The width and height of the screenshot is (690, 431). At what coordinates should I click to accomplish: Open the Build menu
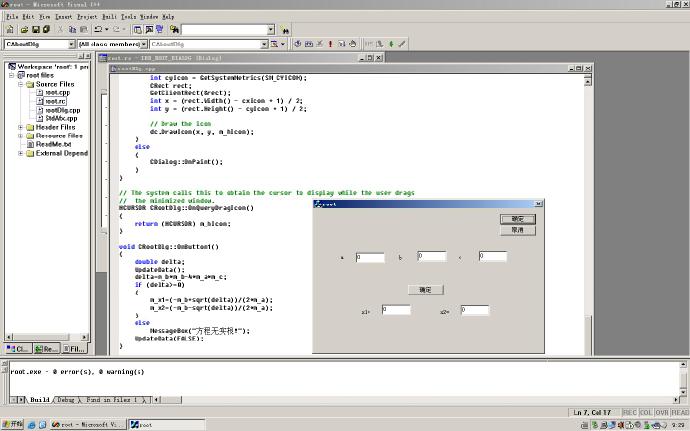(x=109, y=16)
